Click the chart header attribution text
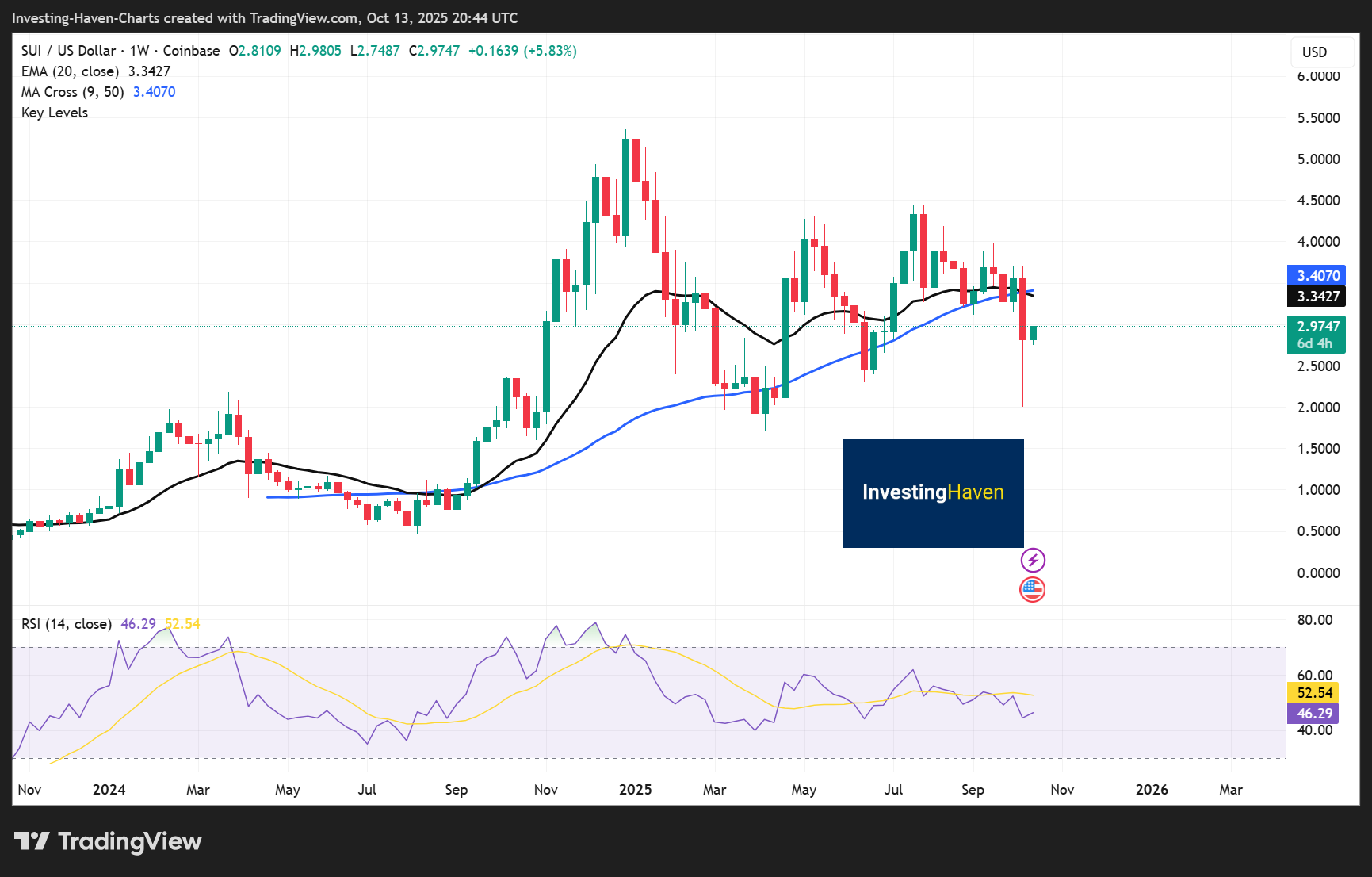This screenshot has height=877, width=1372. tap(265, 17)
